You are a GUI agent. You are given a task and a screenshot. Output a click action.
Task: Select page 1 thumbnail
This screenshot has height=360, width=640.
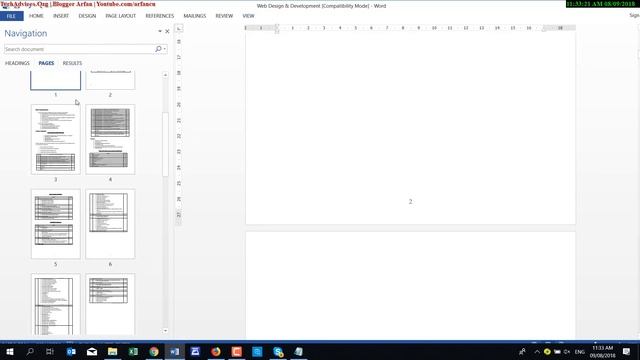point(56,80)
